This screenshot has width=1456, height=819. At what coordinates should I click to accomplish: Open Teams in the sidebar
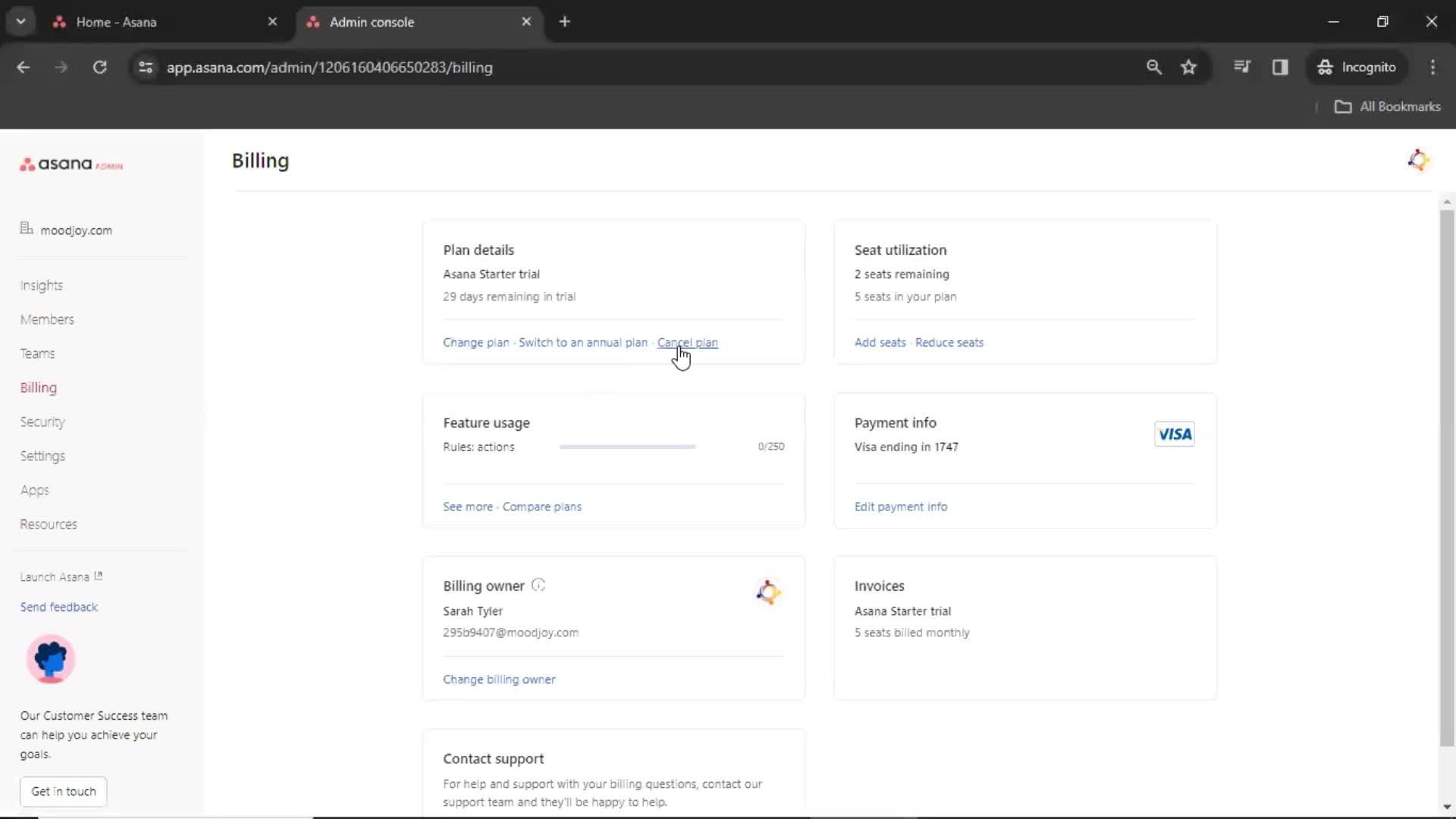(x=37, y=353)
